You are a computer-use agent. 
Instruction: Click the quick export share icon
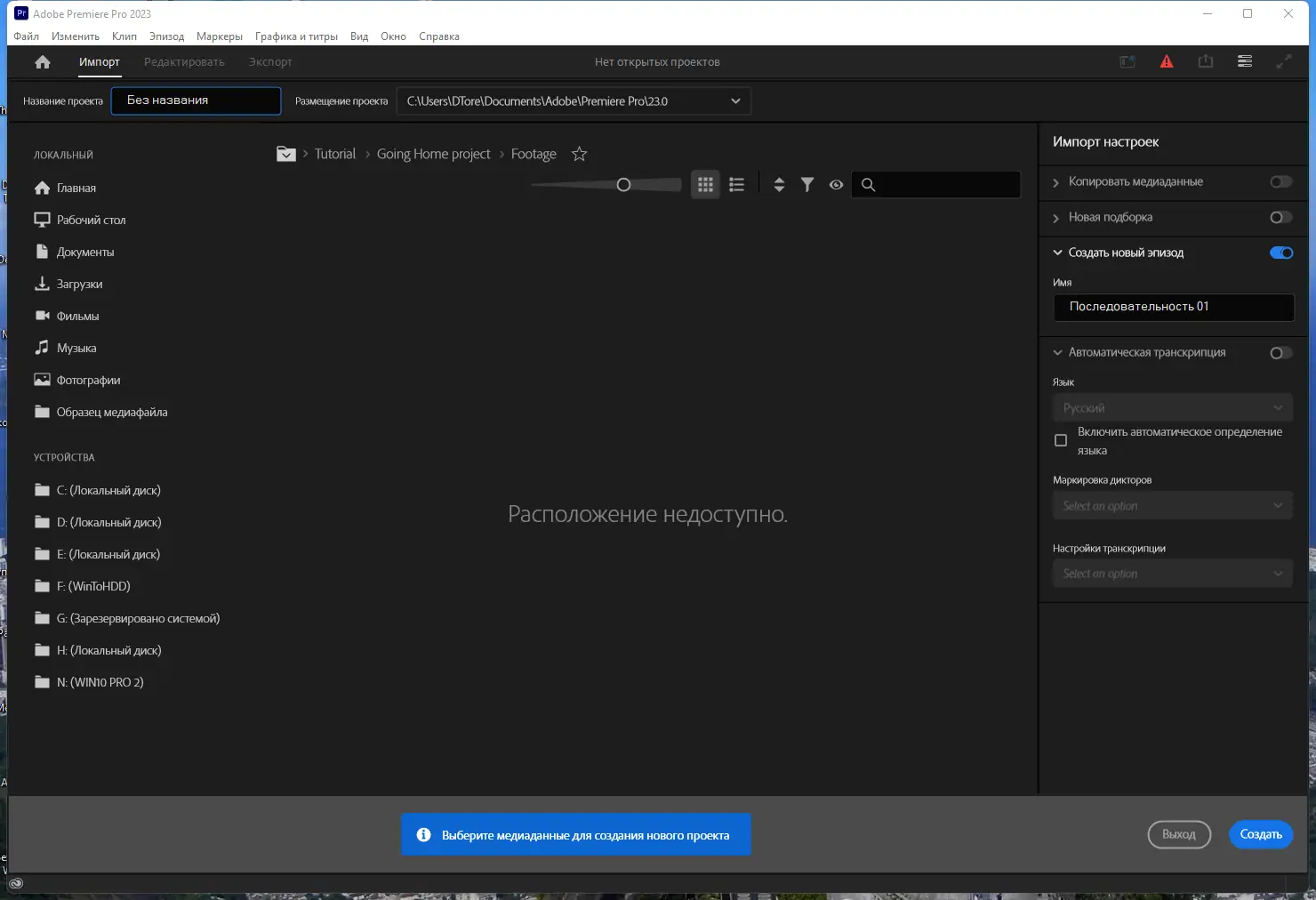point(1206,61)
